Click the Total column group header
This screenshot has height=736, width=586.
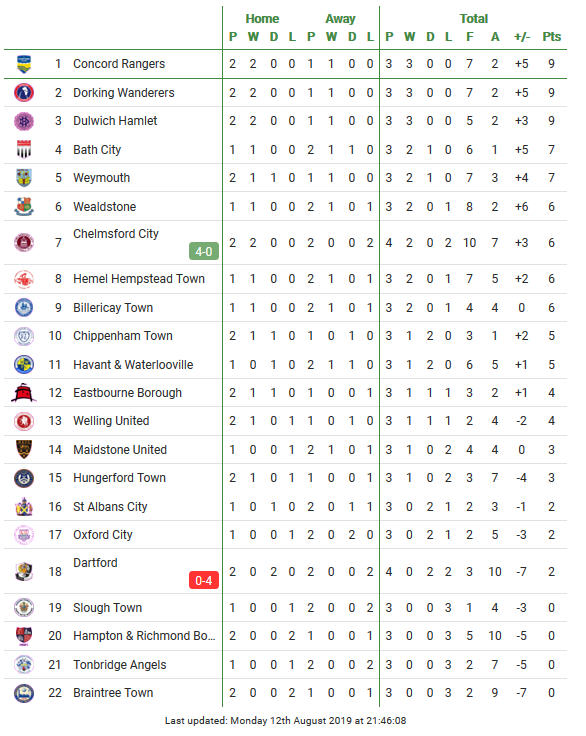[474, 19]
